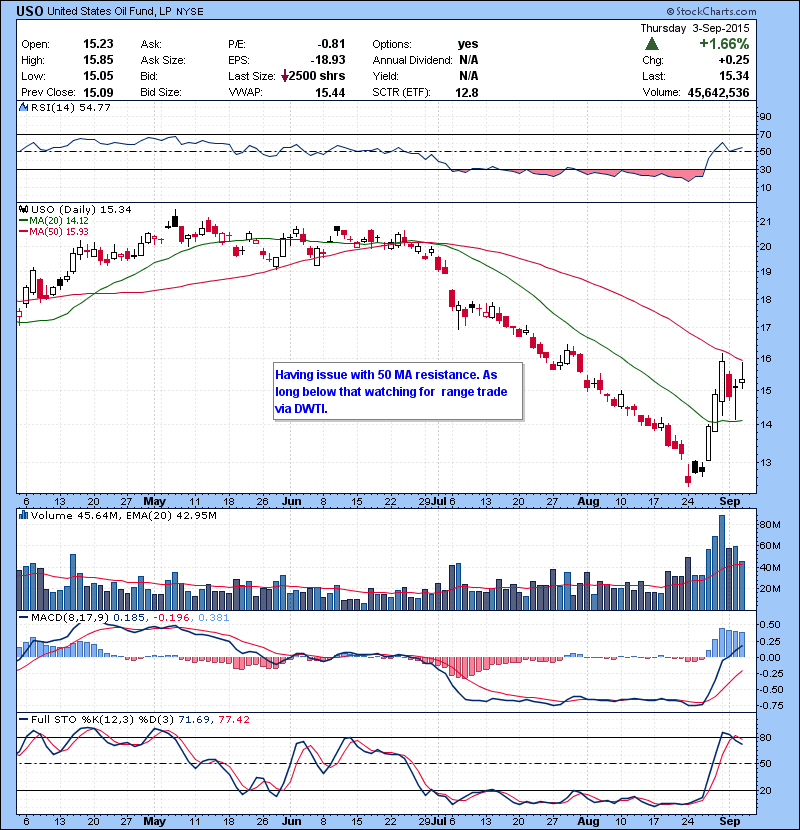Click the tallest volume bar near Sep
Screen dimensions: 800x830
(722, 563)
